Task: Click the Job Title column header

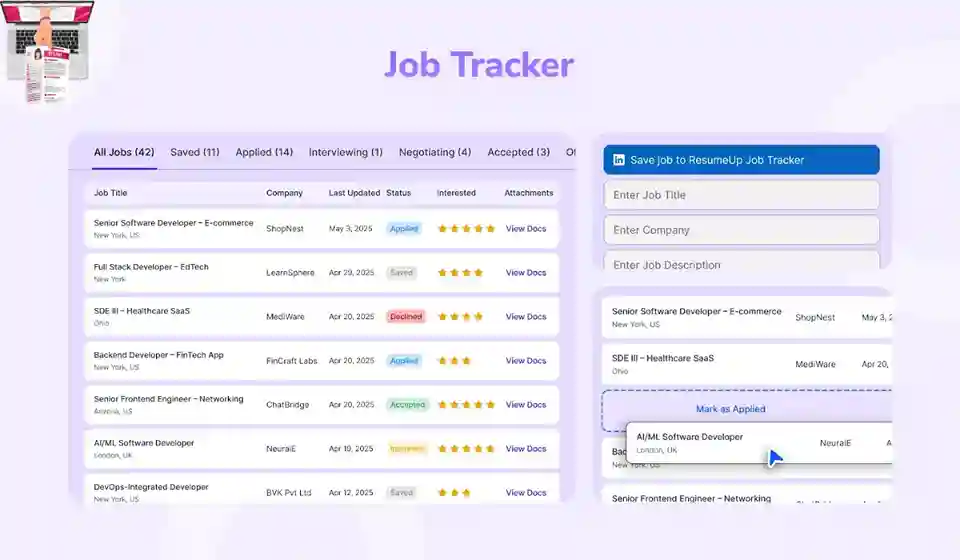Action: 110,193
